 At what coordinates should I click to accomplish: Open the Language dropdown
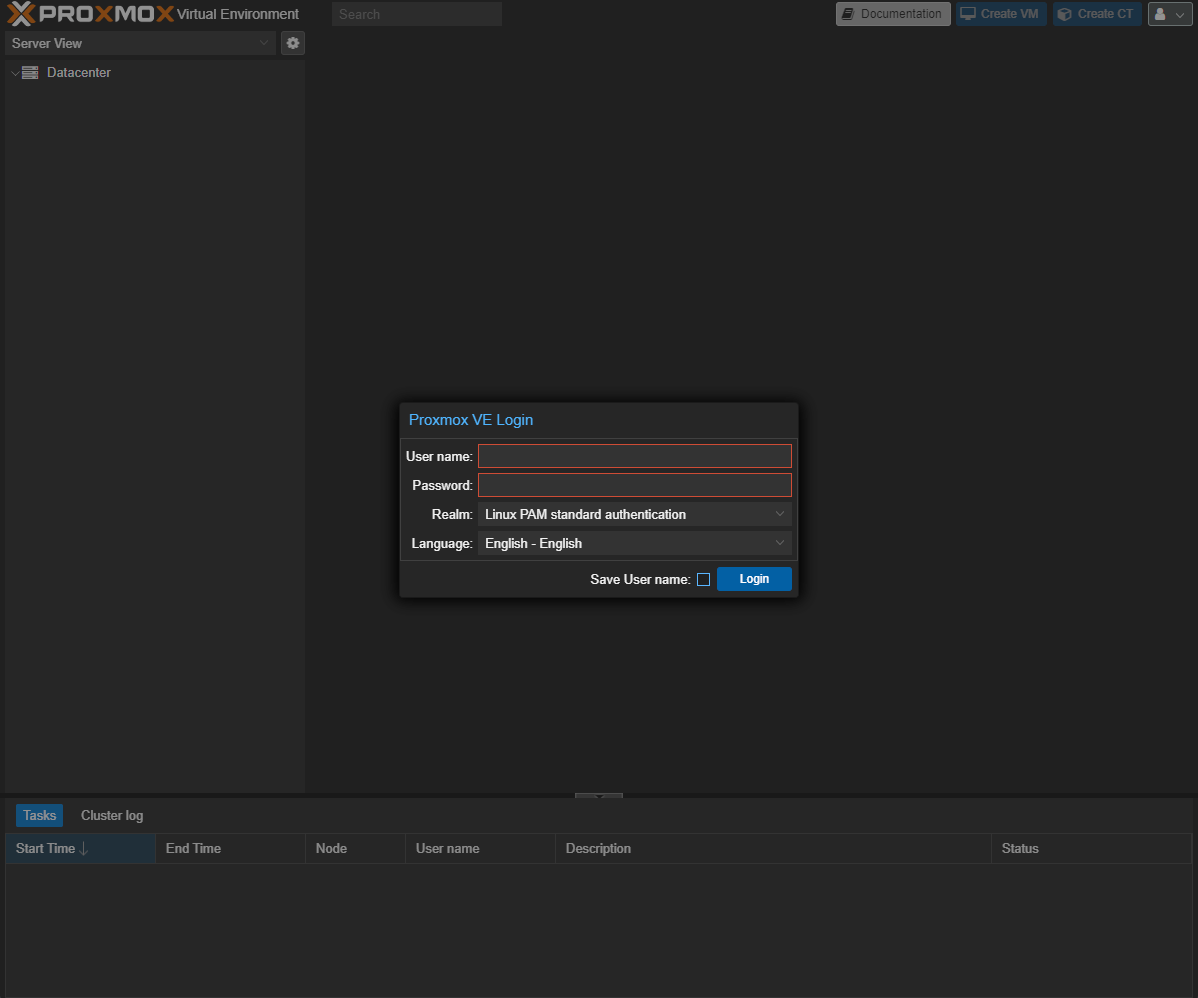tap(780, 543)
